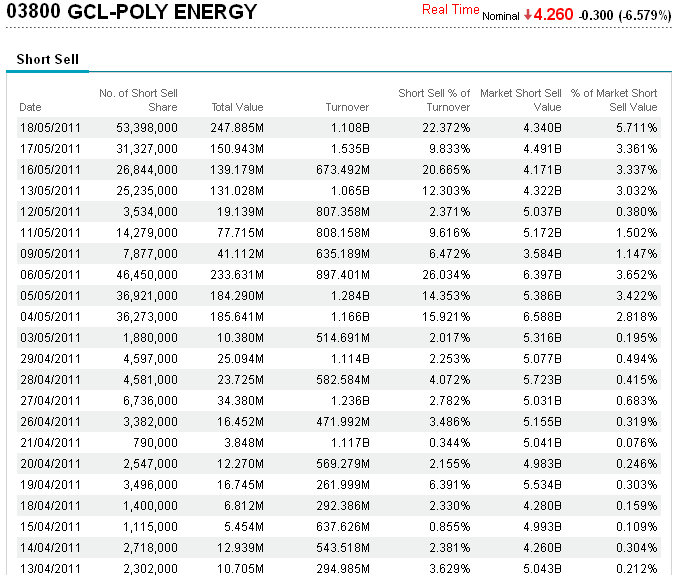Select the 03/05/2011 date cell
The width and height of the screenshot is (678, 575).
[x=50, y=338]
